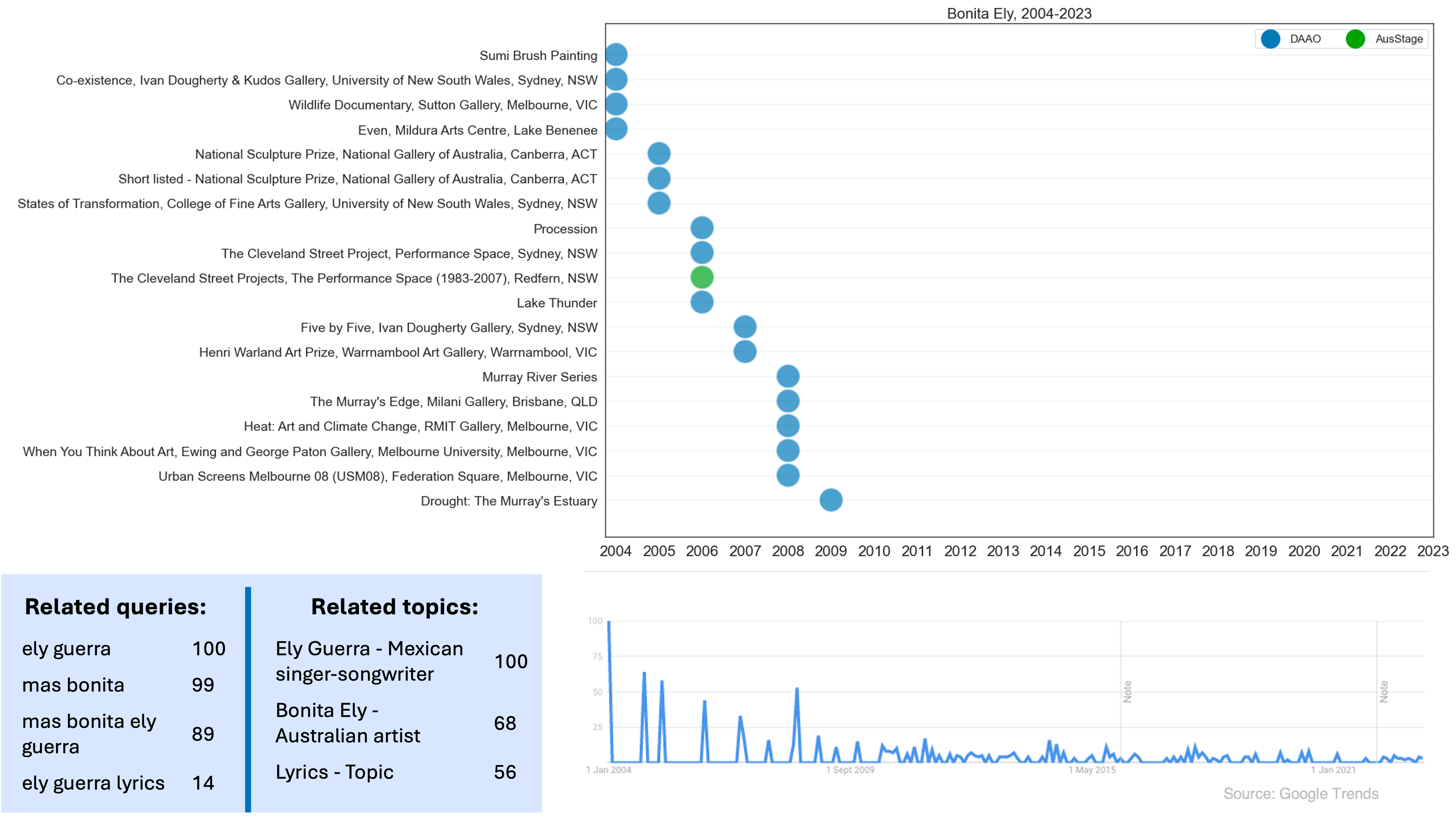Click the 2004 x-axis year label
The height and width of the screenshot is (817, 1456).
point(616,551)
